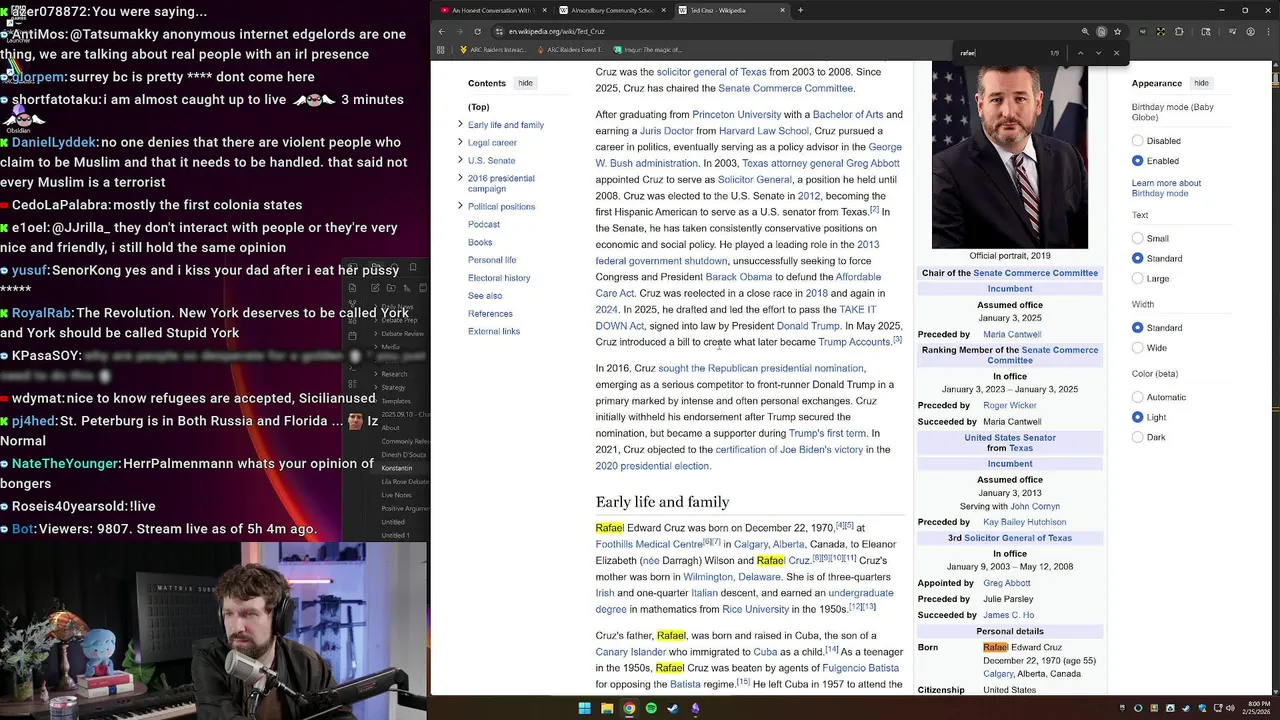Open the bookmarks apps grid icon

click(443, 49)
